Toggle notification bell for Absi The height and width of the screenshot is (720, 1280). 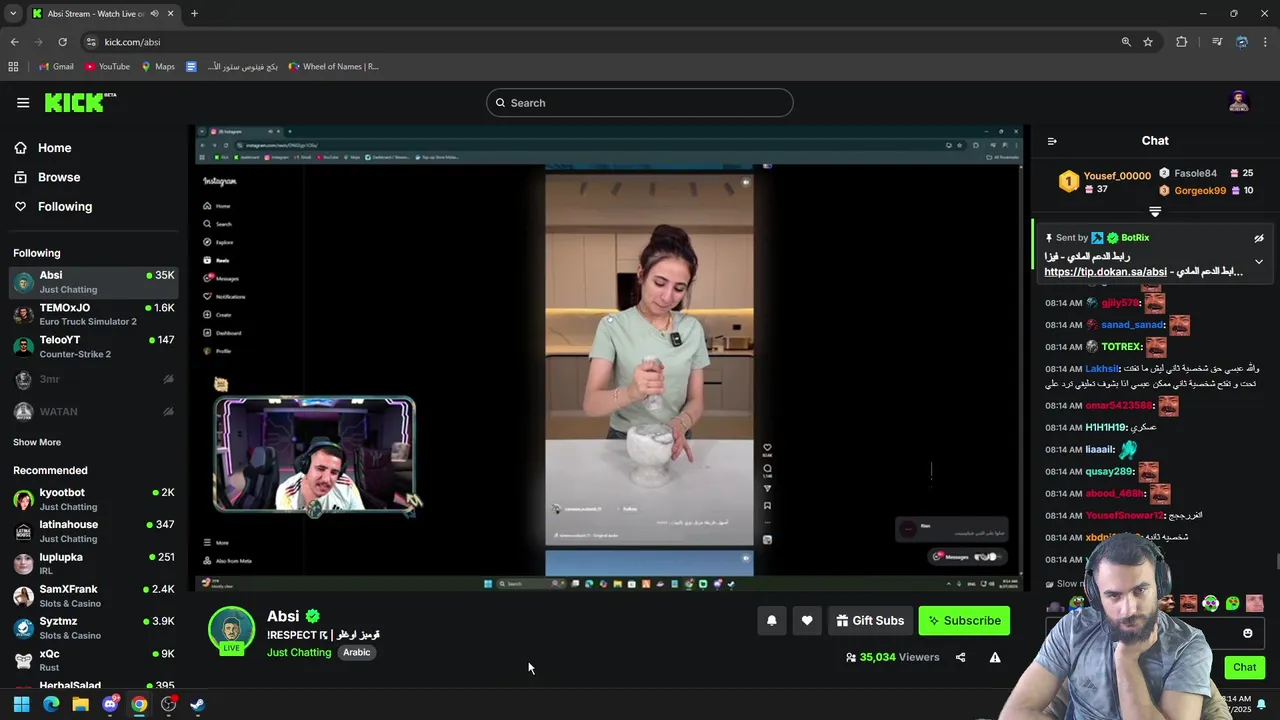click(x=771, y=621)
